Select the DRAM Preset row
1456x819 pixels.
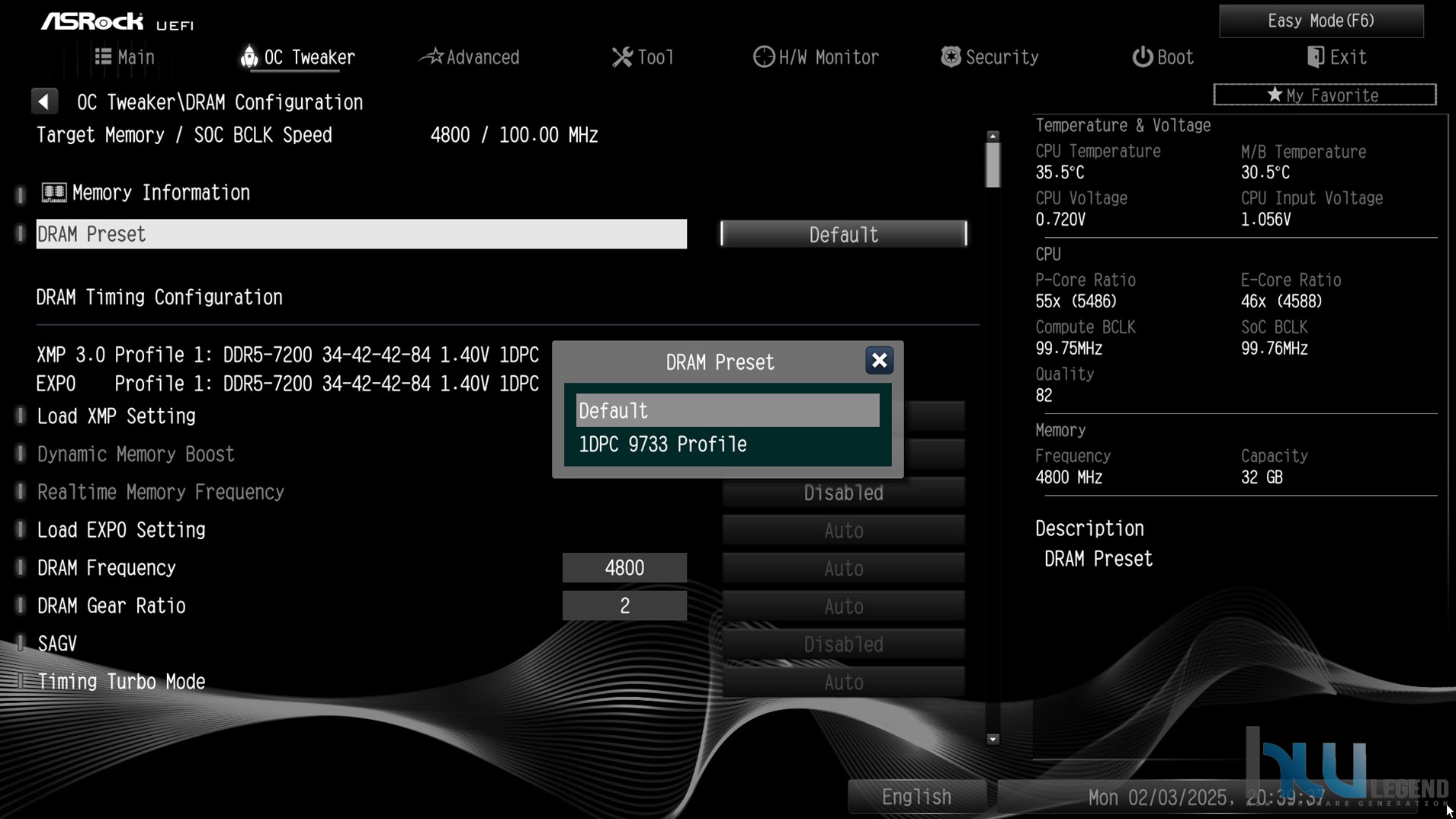[361, 234]
